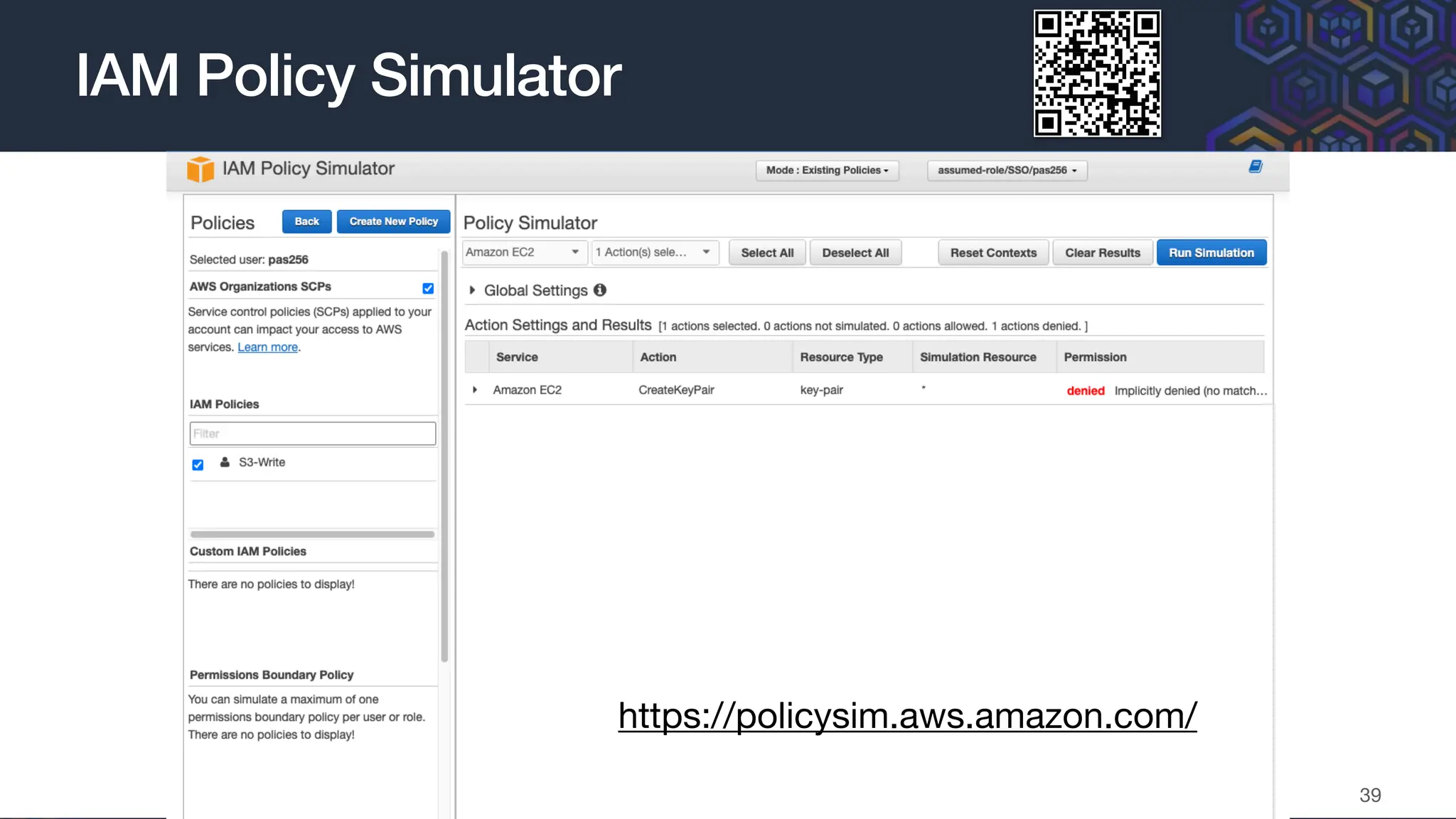Open the policysim.aws.amazon.com link
The image size is (1456, 819).
907,715
